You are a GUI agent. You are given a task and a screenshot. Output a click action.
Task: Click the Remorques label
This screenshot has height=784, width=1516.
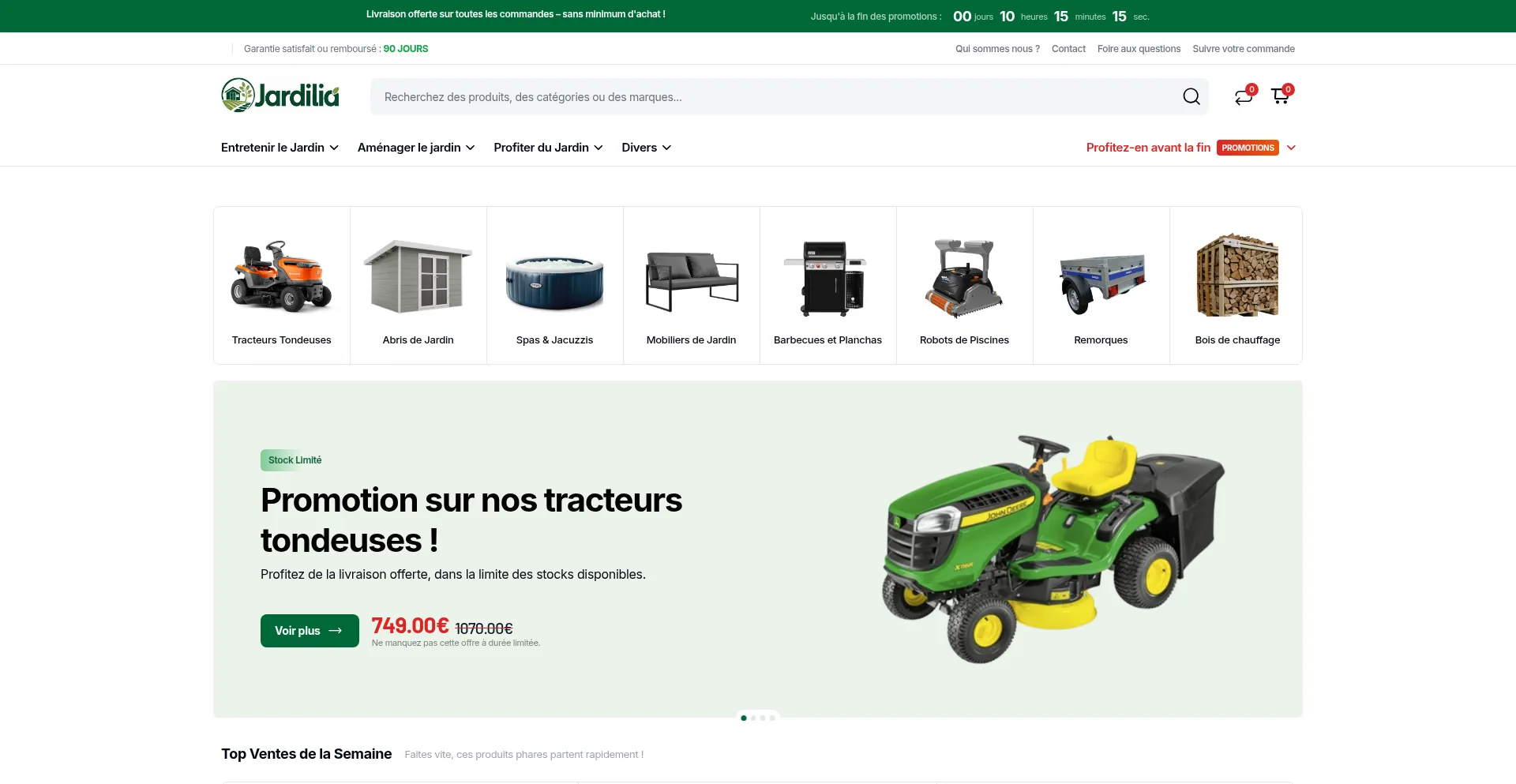pos(1101,340)
